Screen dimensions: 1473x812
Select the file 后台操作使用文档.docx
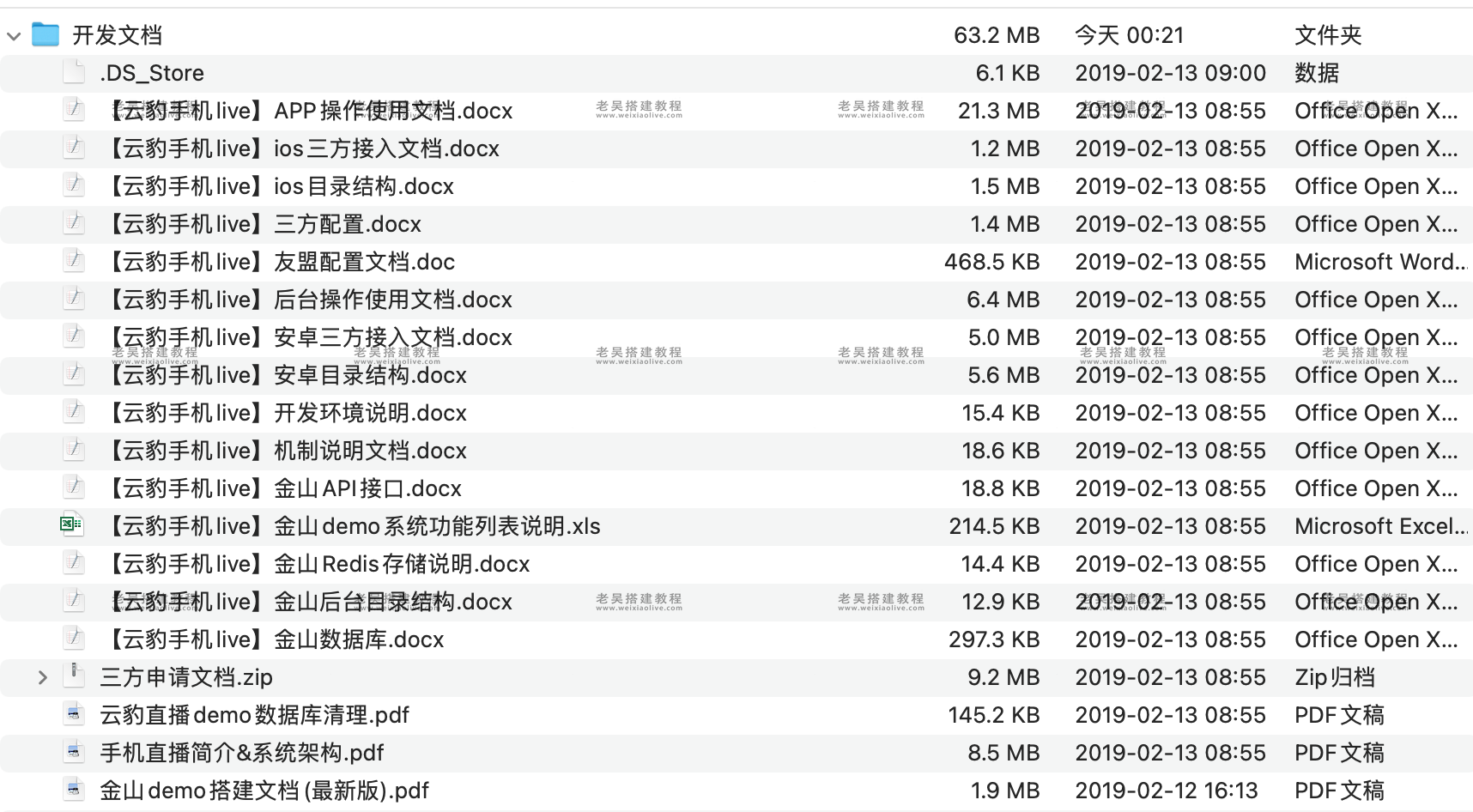pos(309,300)
